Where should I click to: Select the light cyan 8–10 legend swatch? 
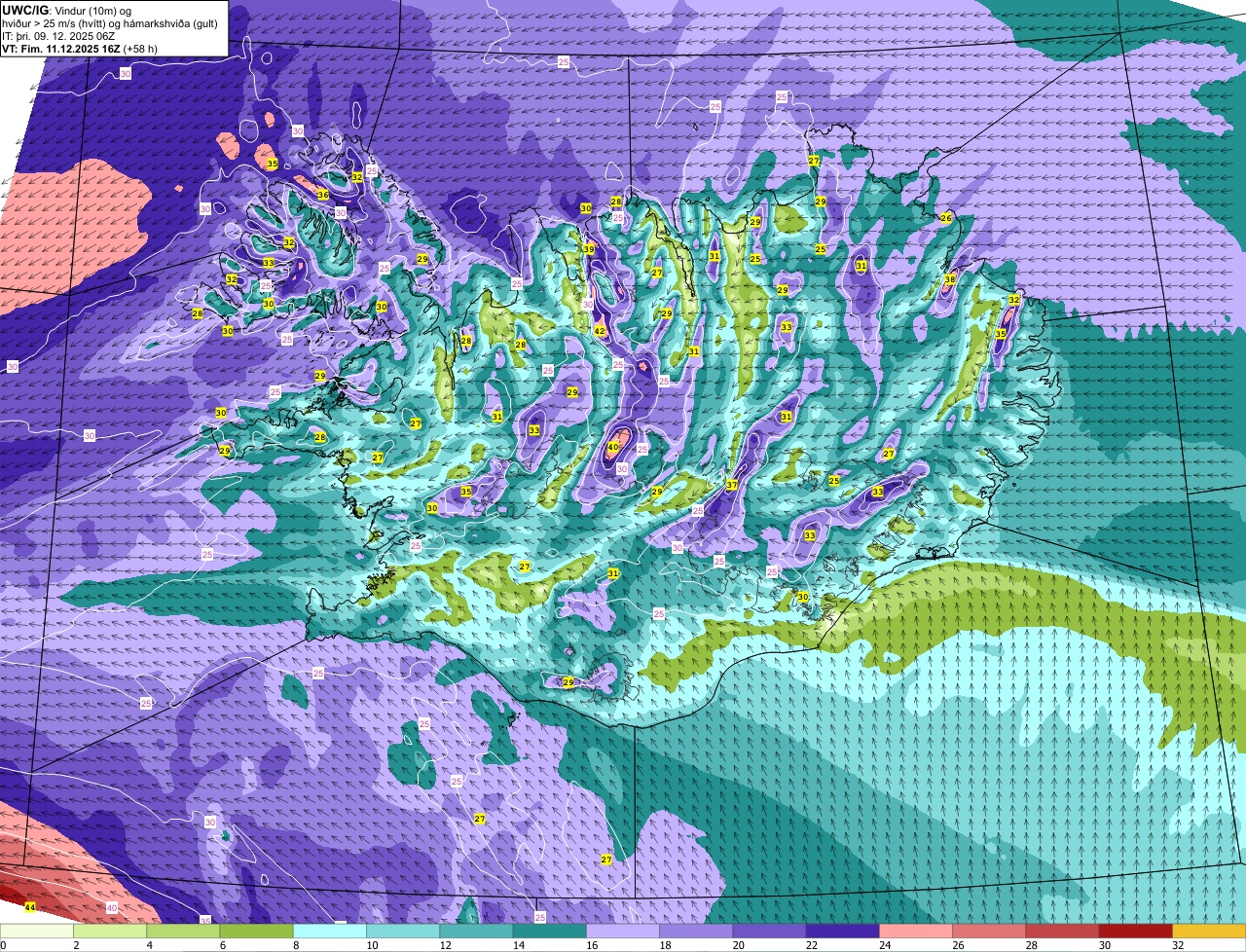point(330,932)
